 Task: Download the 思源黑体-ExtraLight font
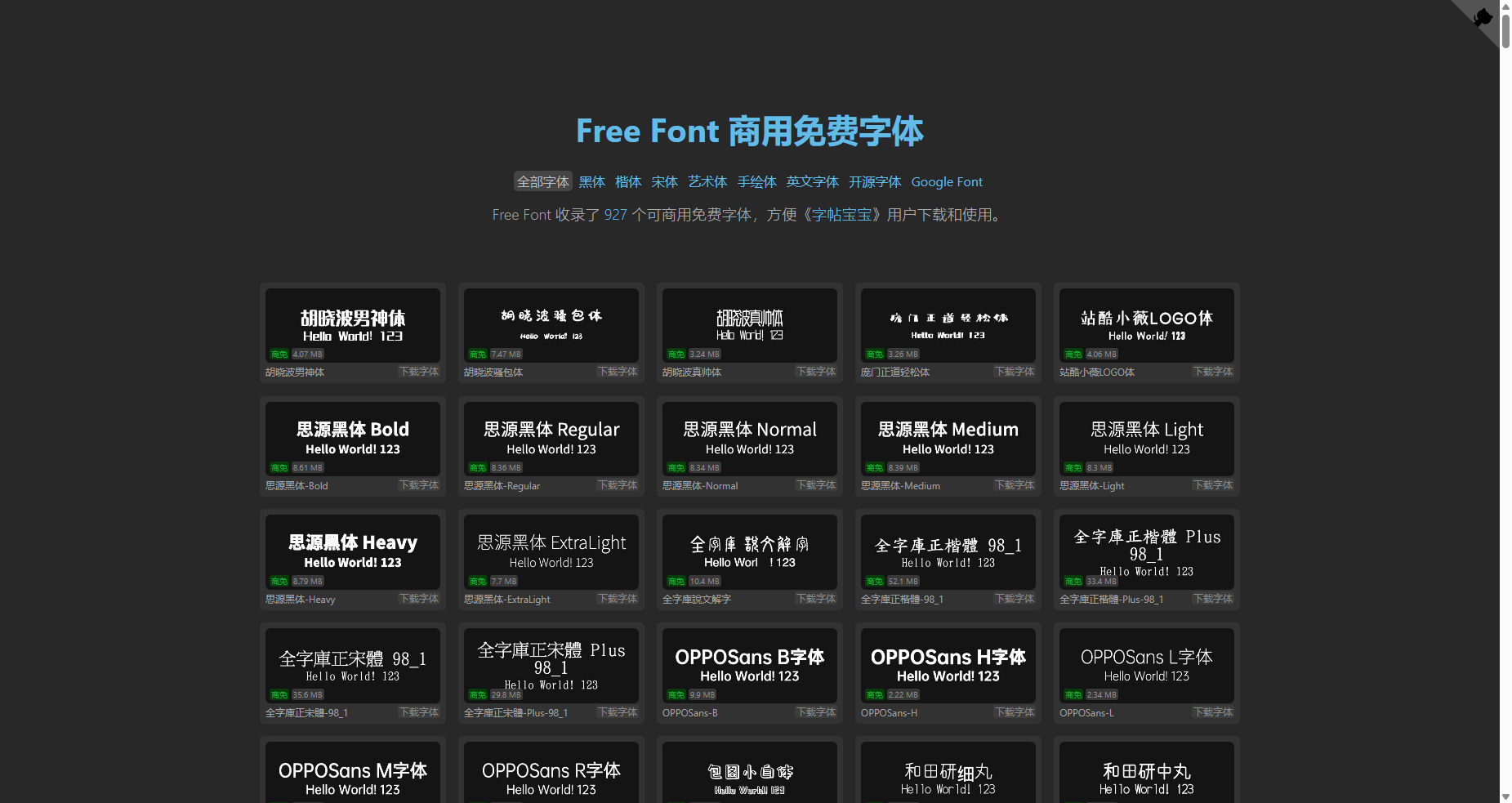[618, 599]
